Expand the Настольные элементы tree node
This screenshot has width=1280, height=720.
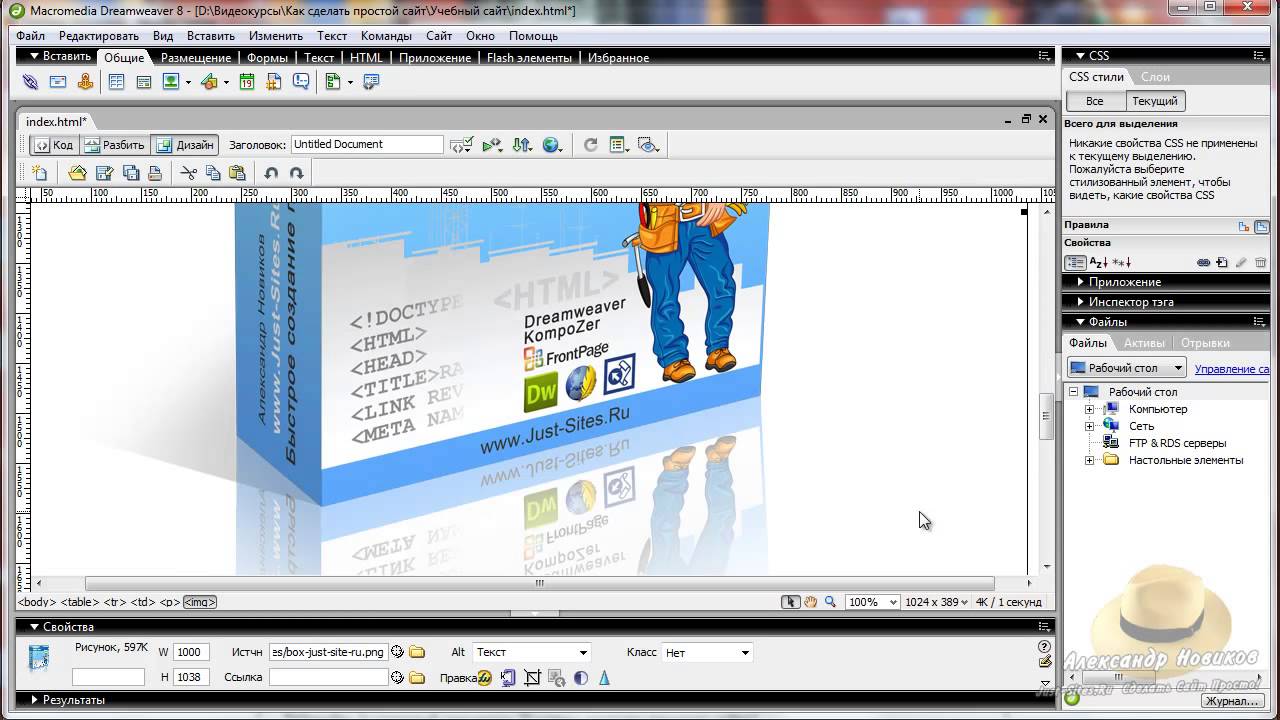pyautogui.click(x=1089, y=460)
